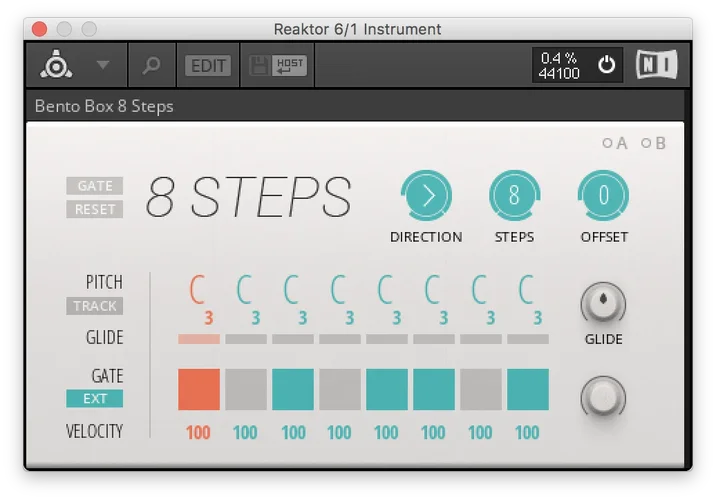Toggle the GATE input button
716x500 pixels.
click(95, 186)
